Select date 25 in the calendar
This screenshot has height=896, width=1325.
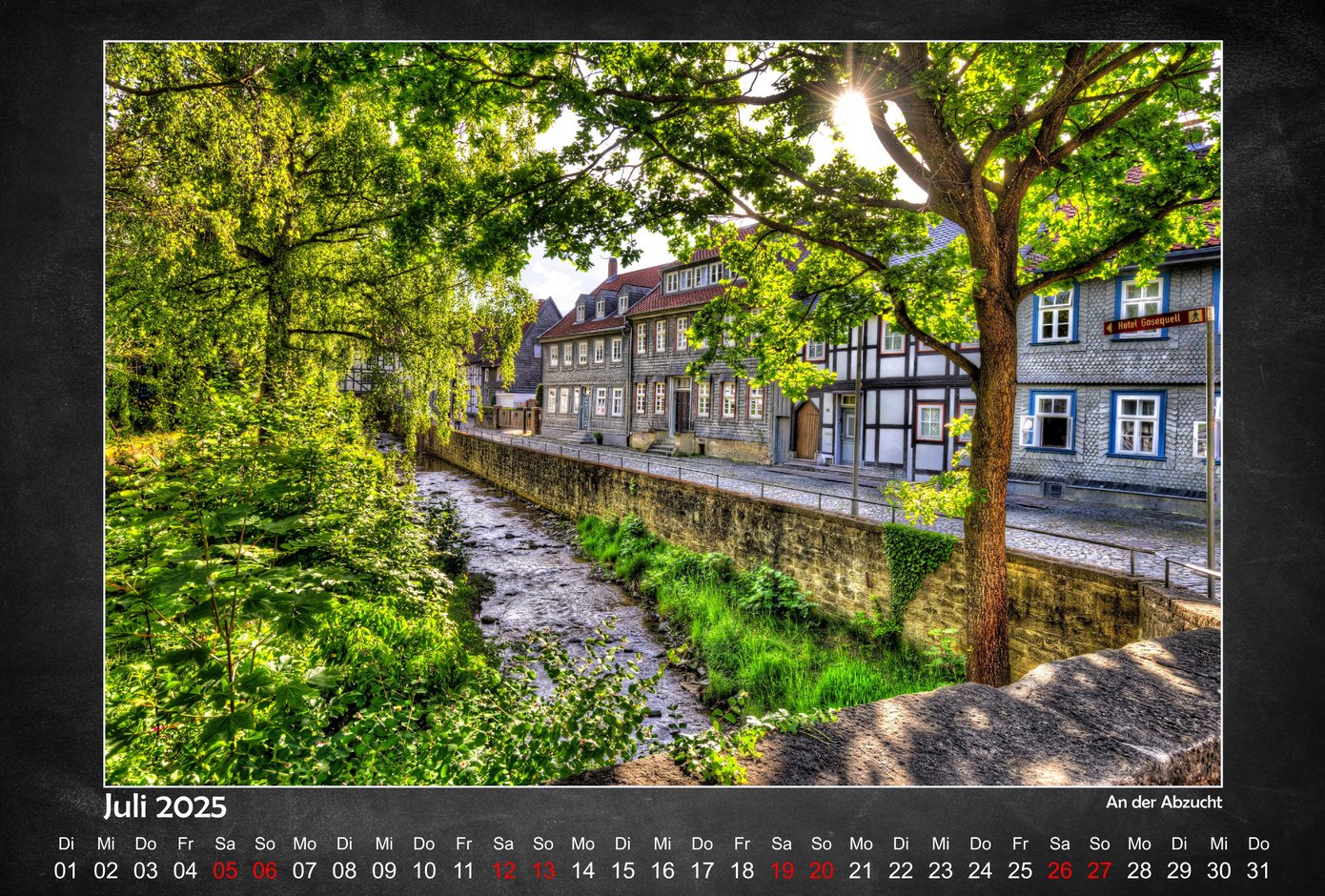click(x=1020, y=870)
